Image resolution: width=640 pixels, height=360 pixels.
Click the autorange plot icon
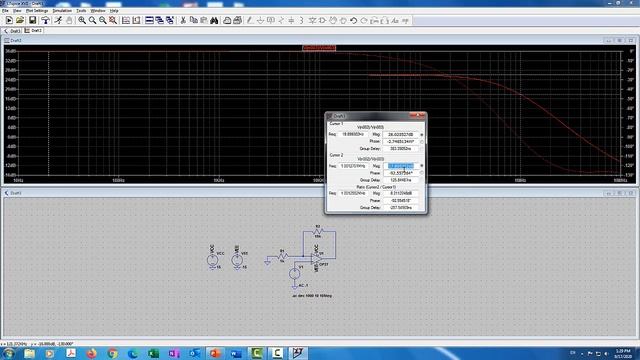coord(126,20)
